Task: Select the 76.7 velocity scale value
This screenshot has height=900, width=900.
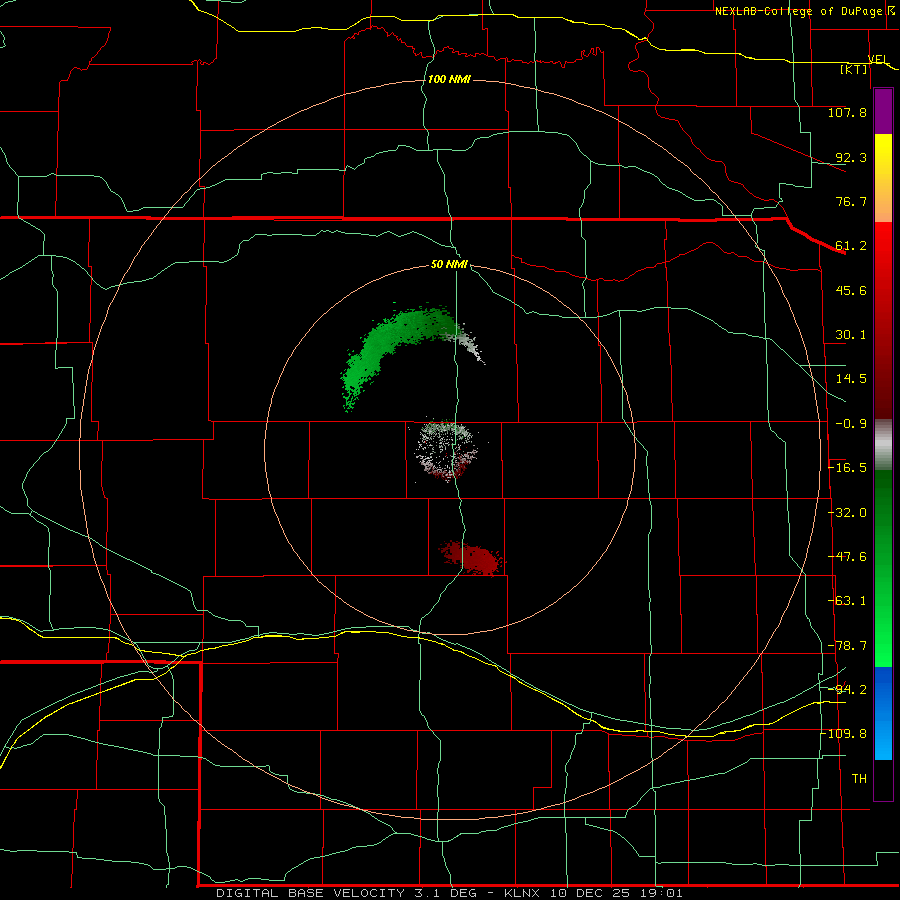Action: (x=851, y=201)
